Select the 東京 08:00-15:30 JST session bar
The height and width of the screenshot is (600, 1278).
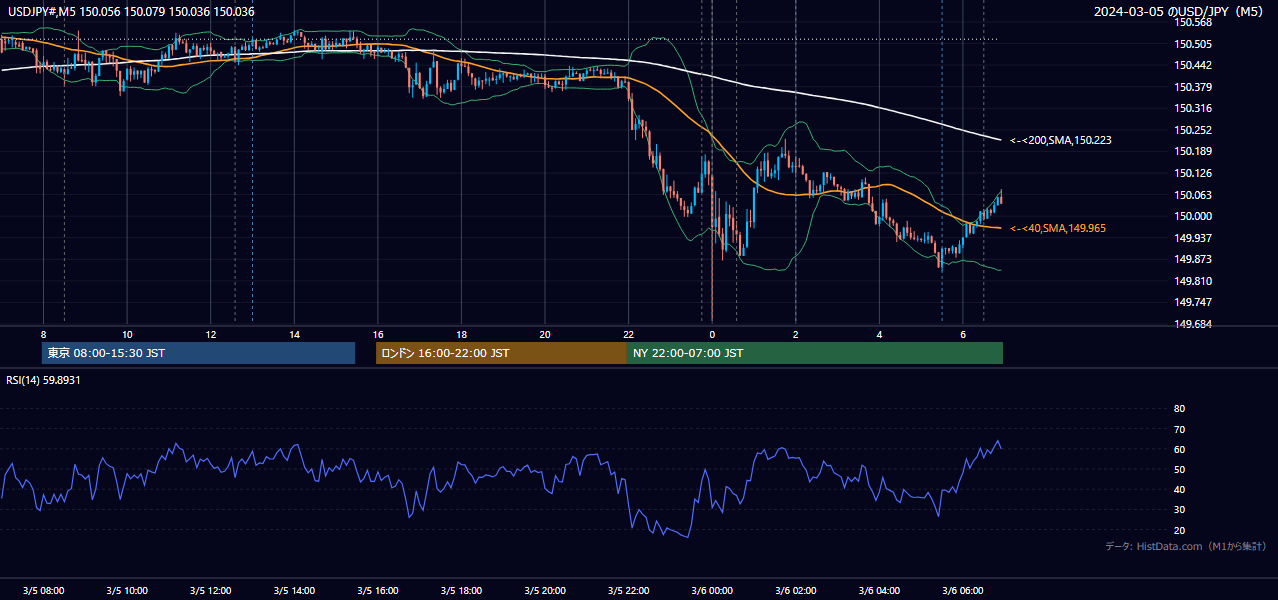click(198, 353)
